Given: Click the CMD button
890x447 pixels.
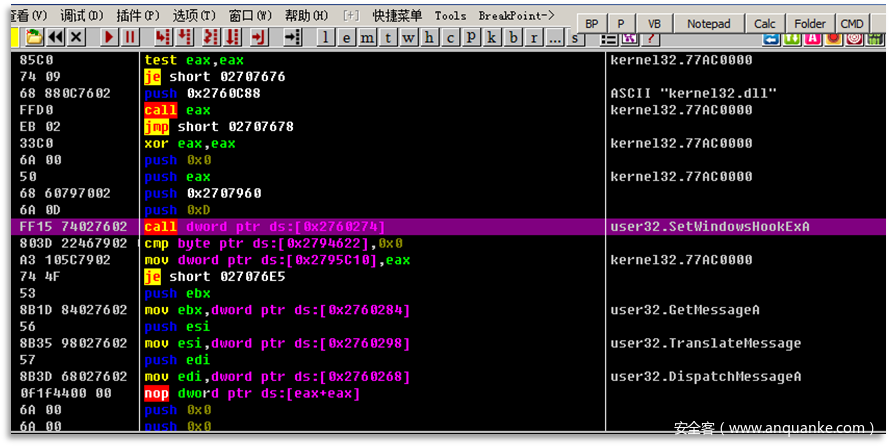Looking at the screenshot, I should (x=852, y=23).
